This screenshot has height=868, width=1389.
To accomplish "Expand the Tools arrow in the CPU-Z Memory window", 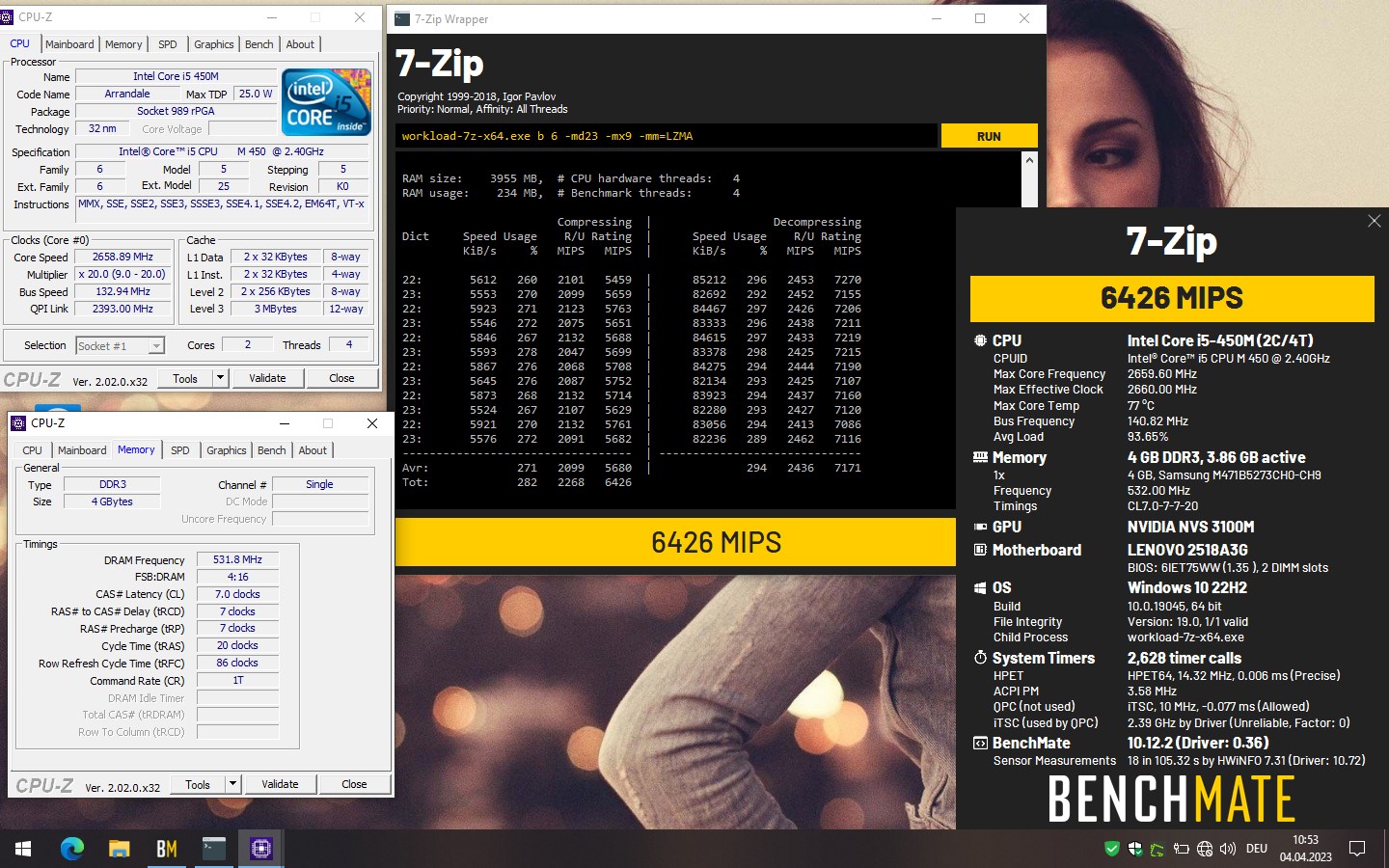I will [x=232, y=784].
